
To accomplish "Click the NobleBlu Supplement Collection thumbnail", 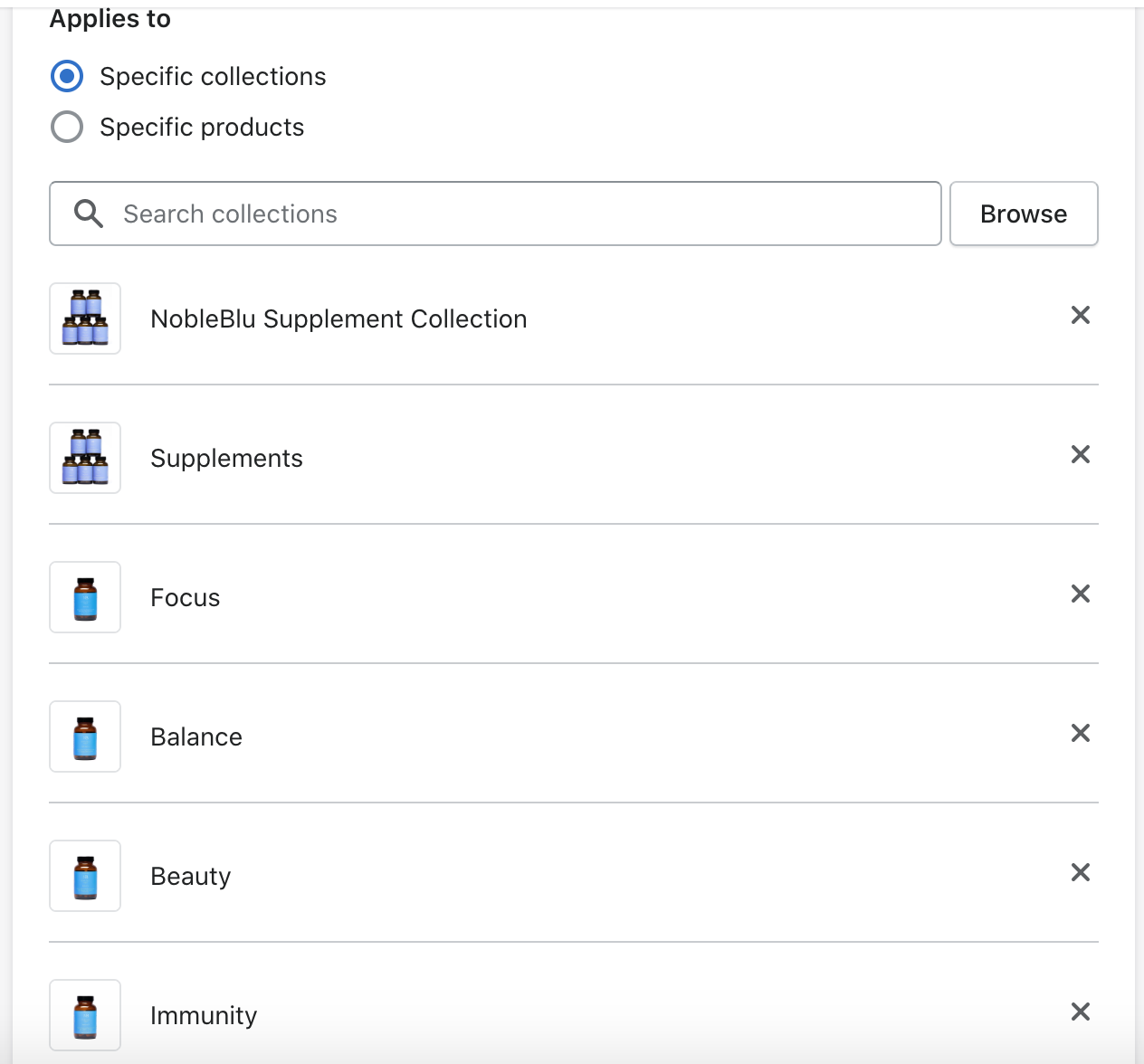I will 85,318.
